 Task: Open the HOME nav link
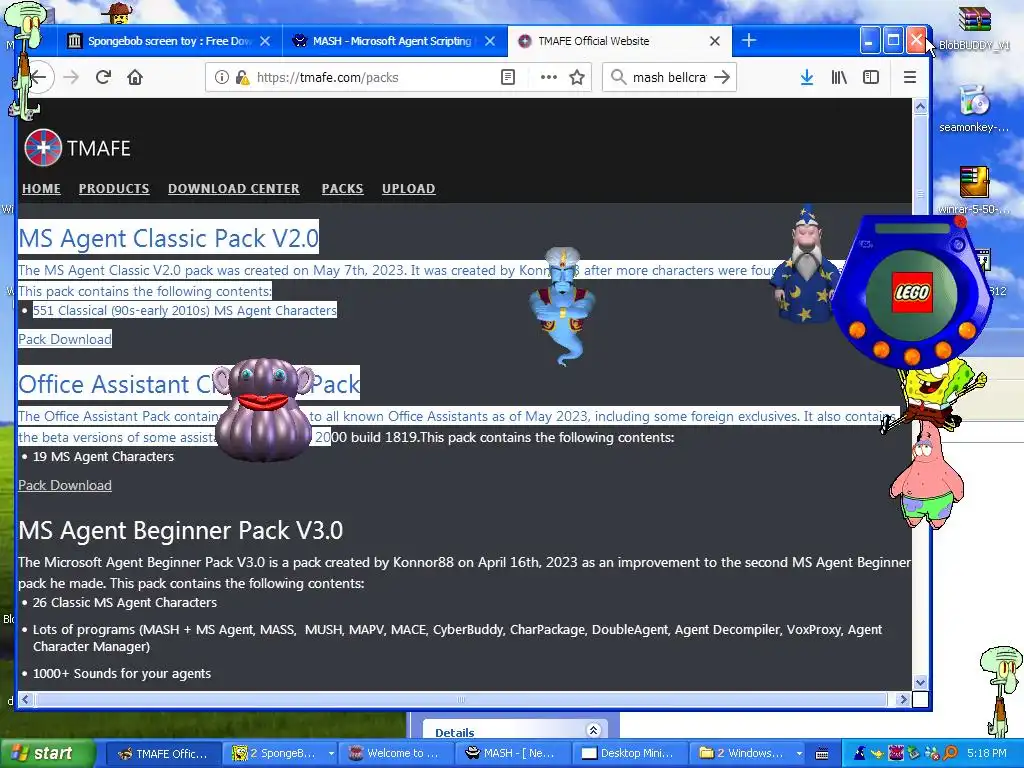pos(41,189)
